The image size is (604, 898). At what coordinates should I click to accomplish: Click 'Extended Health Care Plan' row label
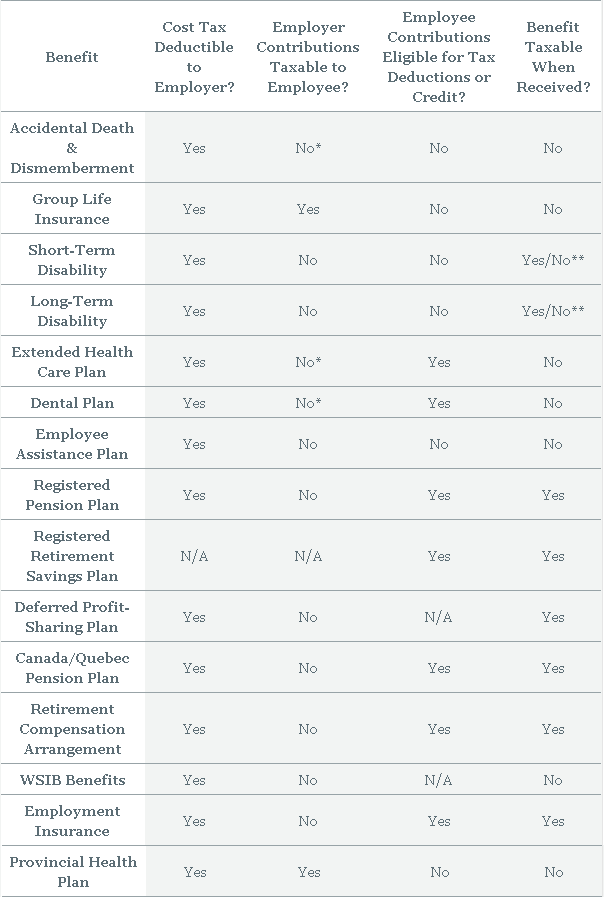coord(72,362)
